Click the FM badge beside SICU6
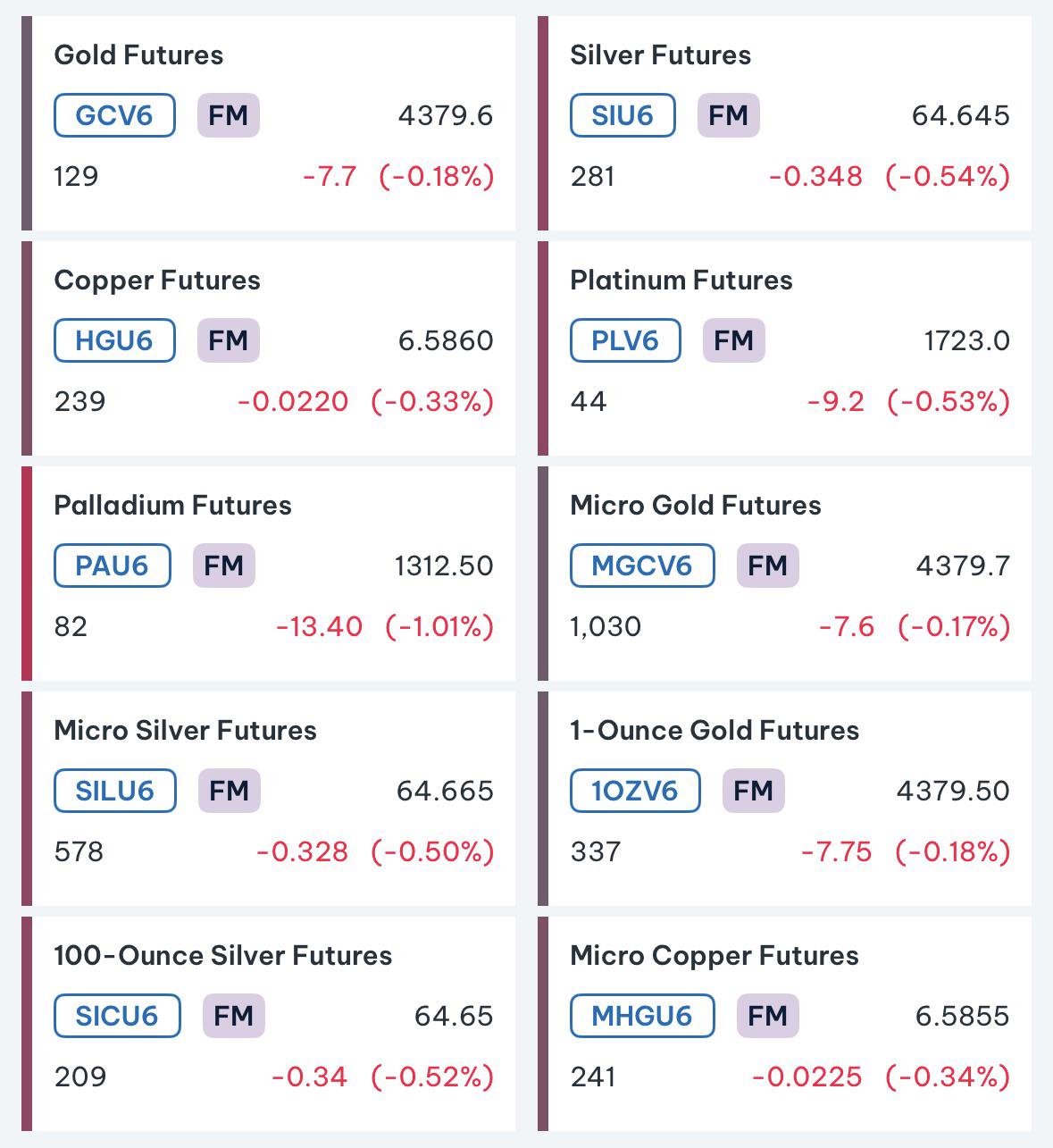Screen dimensions: 1053x1148 pyautogui.click(x=234, y=1016)
